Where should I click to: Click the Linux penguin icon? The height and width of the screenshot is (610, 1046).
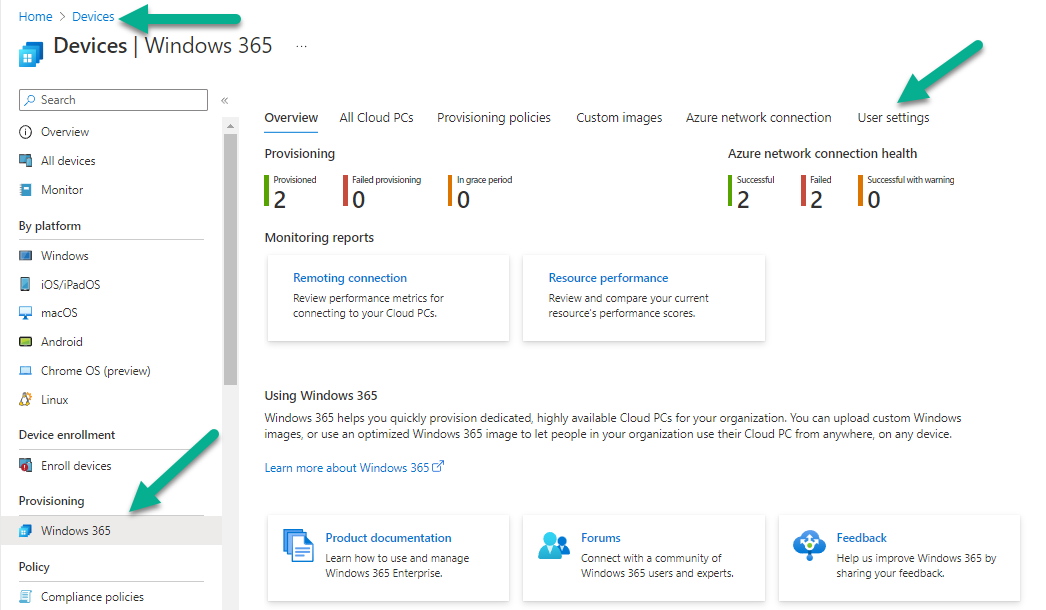click(25, 399)
